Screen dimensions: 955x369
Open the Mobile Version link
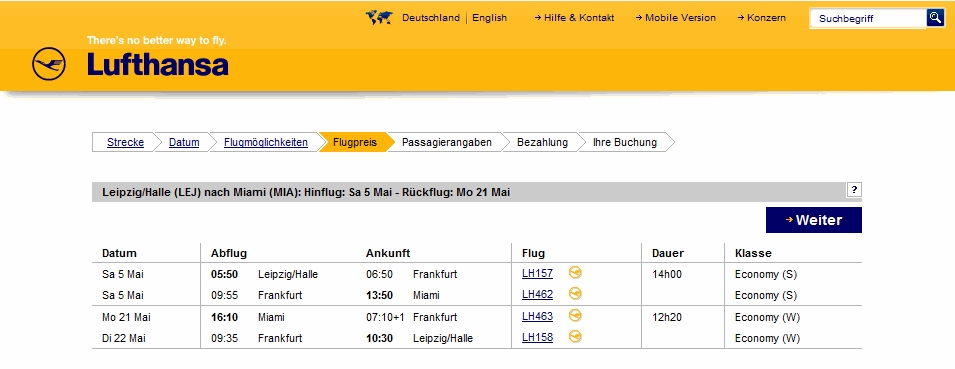click(675, 18)
